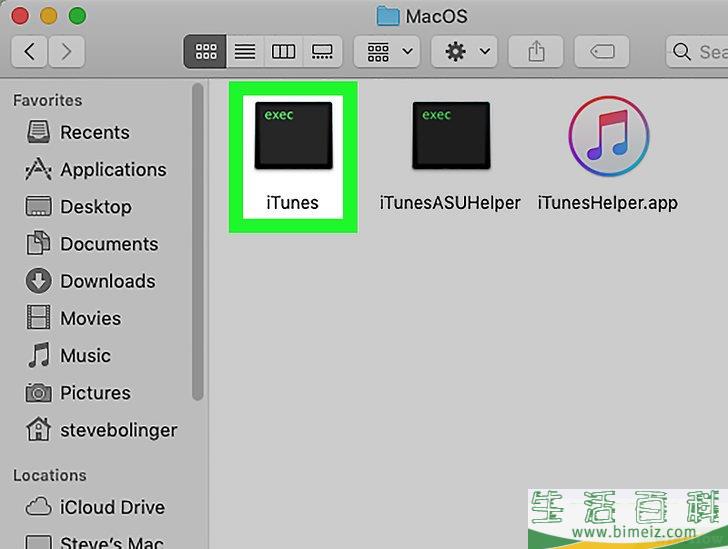728x549 pixels.
Task: Switch to list view
Action: (x=245, y=51)
